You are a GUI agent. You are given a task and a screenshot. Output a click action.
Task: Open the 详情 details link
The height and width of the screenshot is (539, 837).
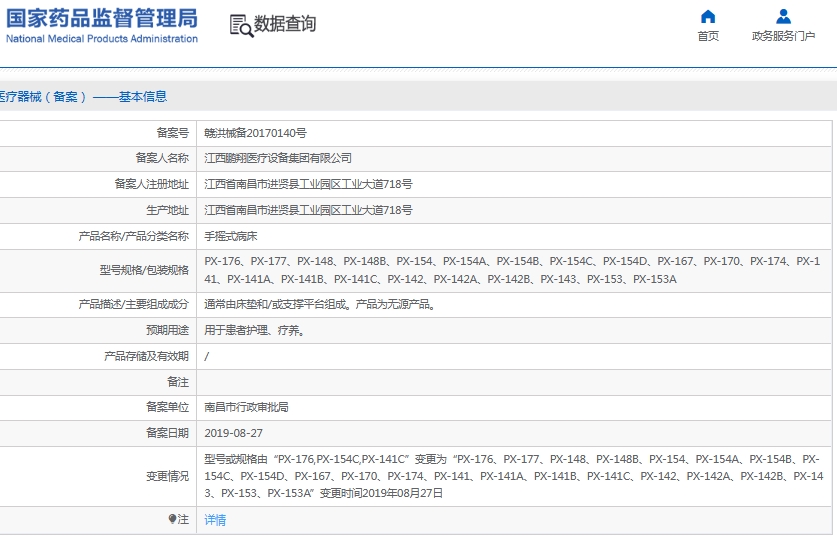coord(215,520)
